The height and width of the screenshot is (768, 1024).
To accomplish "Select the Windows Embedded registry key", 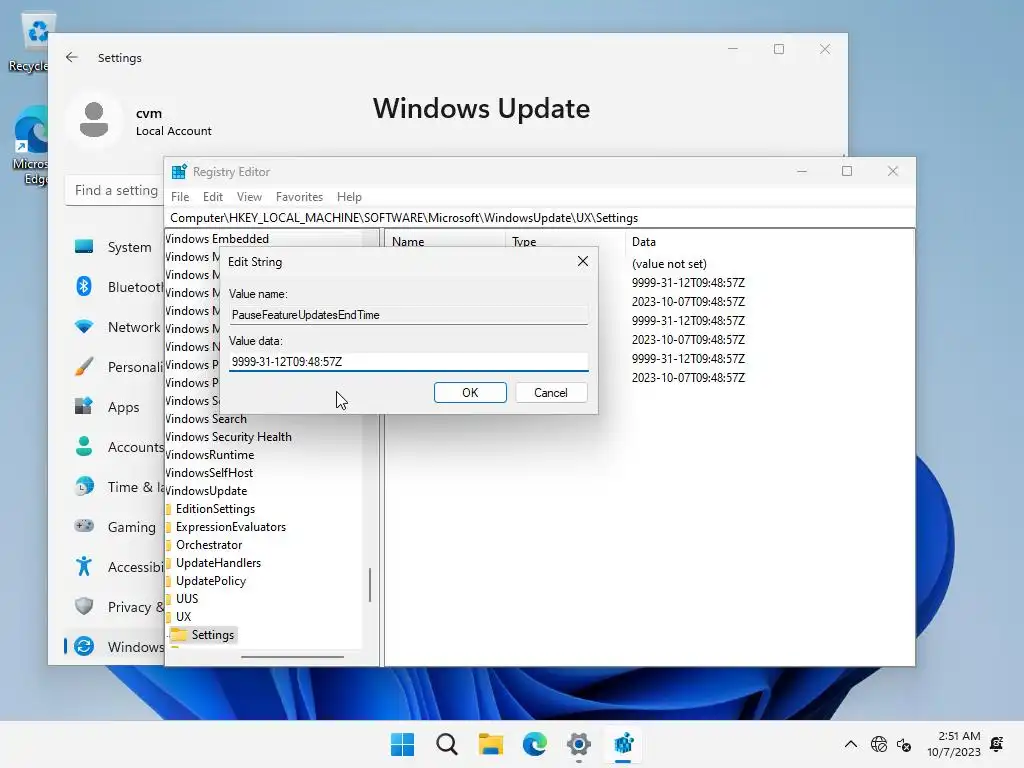I will [x=217, y=238].
